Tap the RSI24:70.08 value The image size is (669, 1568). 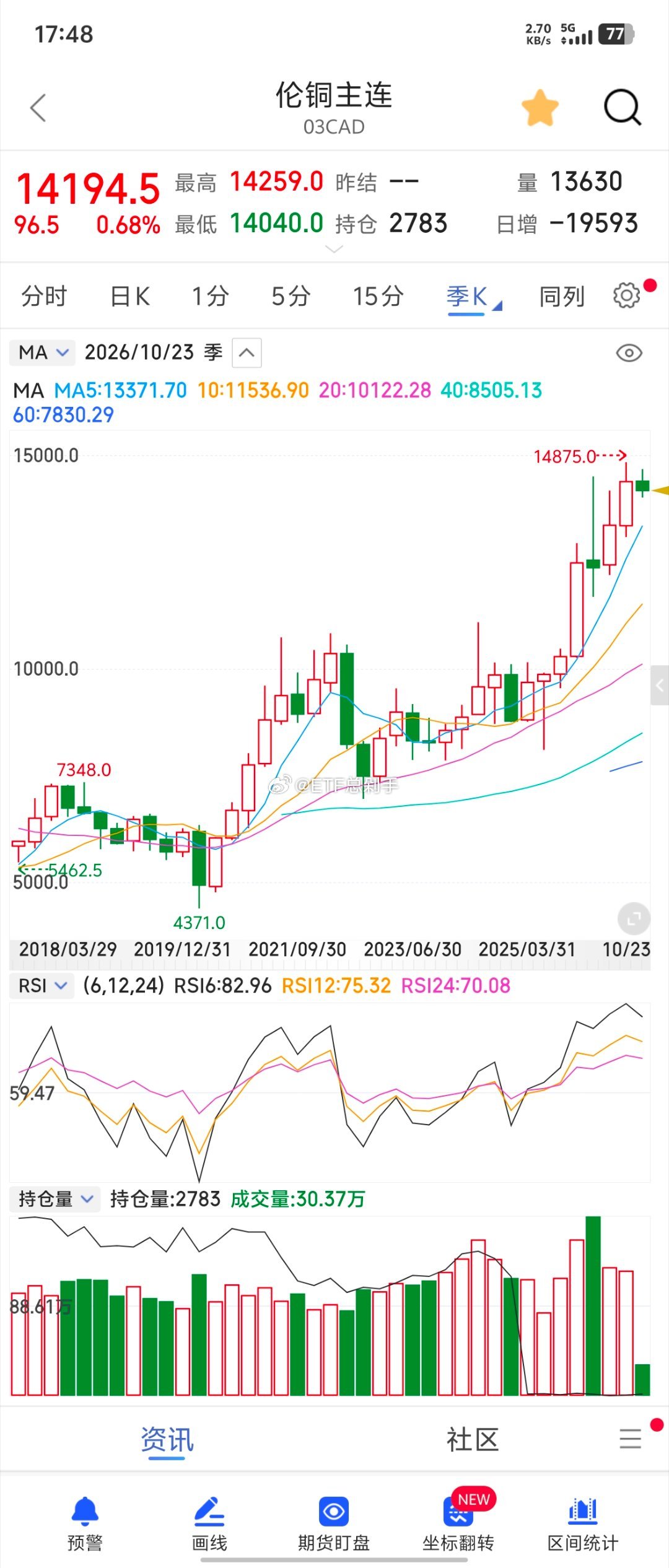click(456, 985)
